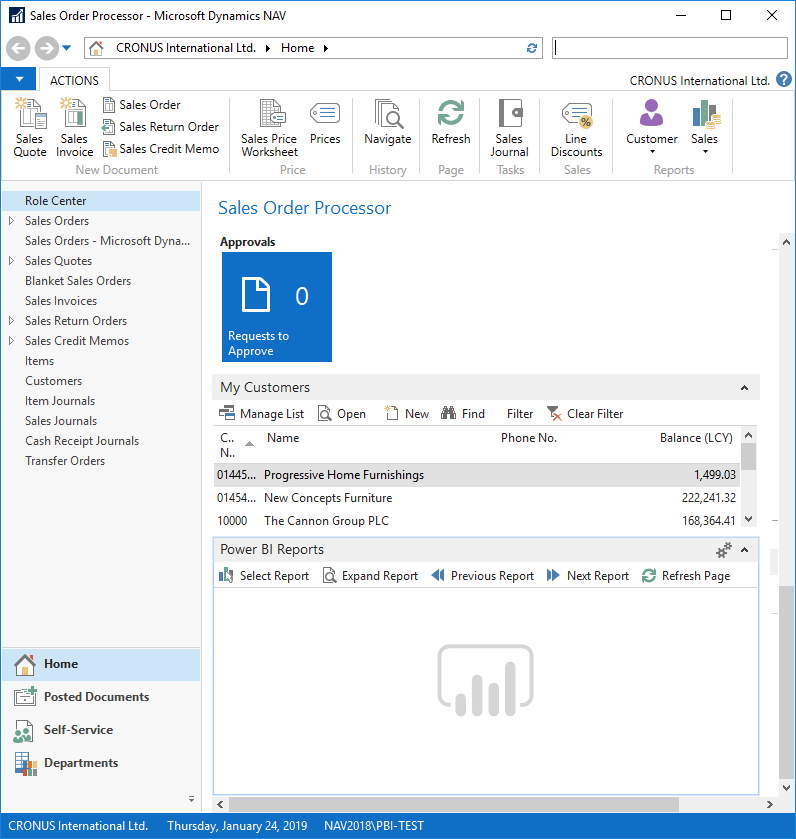The width and height of the screenshot is (796, 839).
Task: Click My Customers list vertical scrollbar thumb
Action: click(748, 456)
